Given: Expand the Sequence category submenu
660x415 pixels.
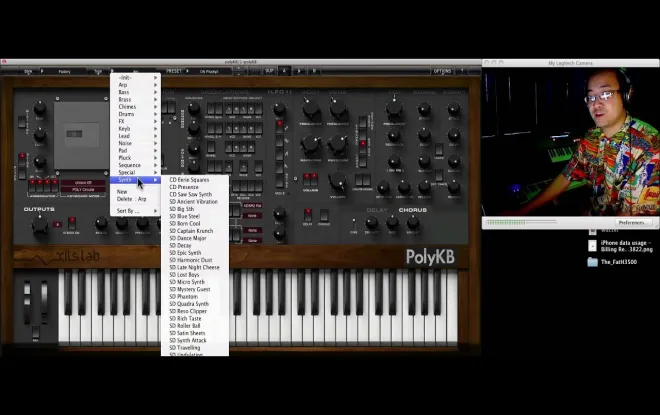Looking at the screenshot, I should [x=135, y=165].
